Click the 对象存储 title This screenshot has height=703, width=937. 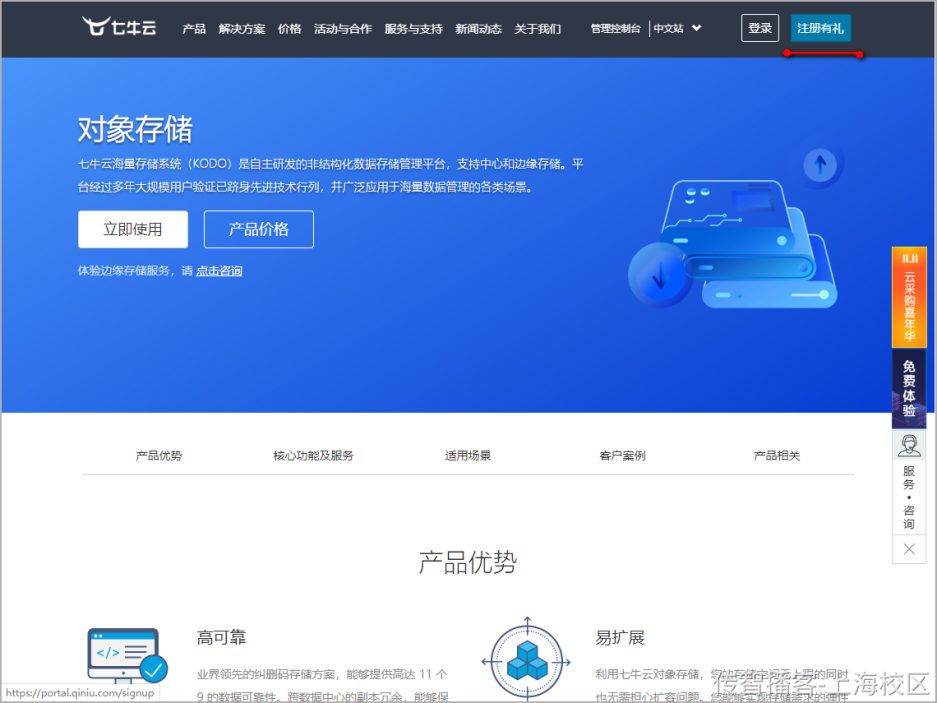point(136,130)
